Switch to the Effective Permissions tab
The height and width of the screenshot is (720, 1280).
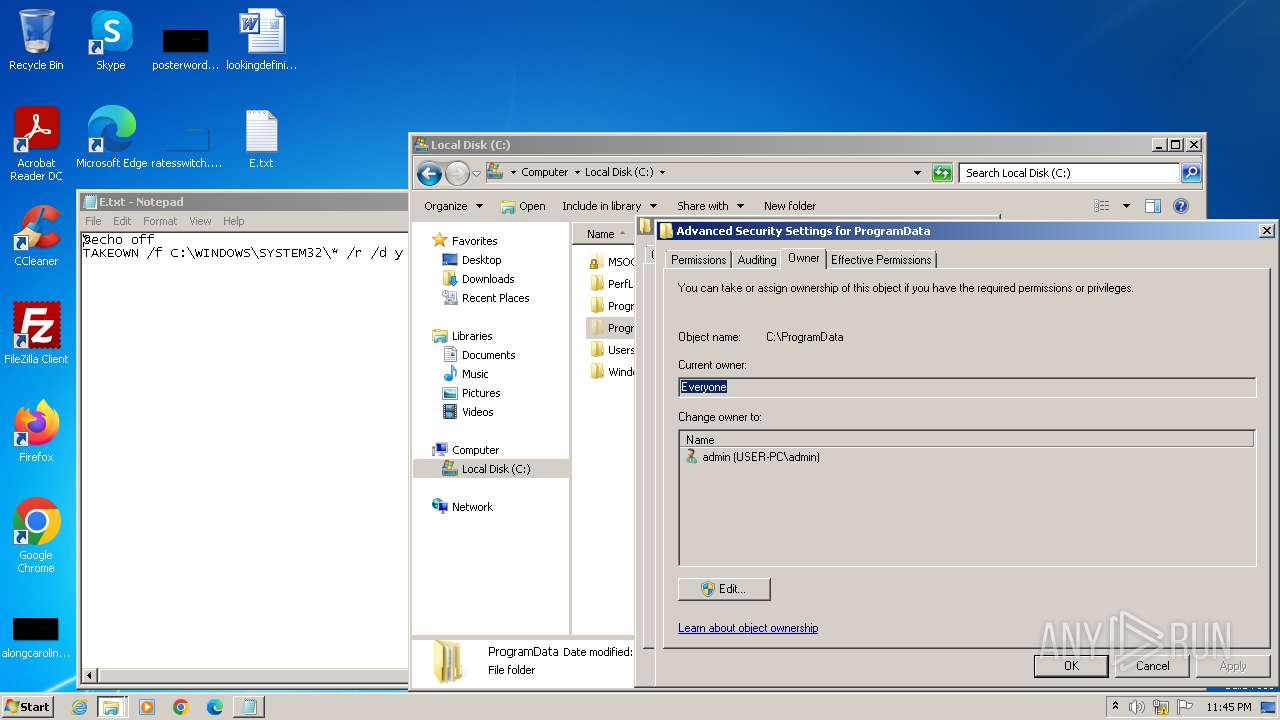pyautogui.click(x=881, y=260)
